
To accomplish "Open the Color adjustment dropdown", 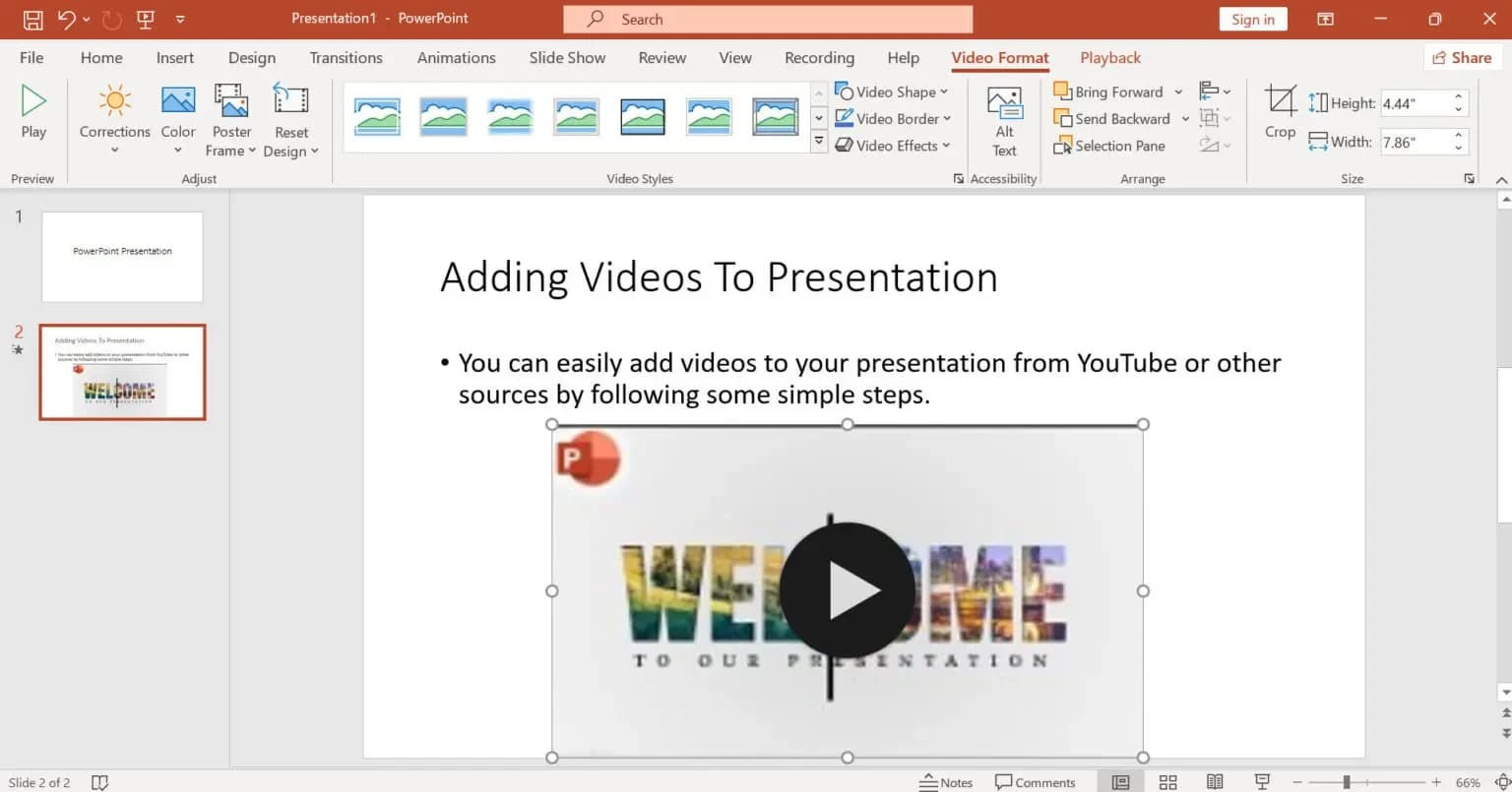I will (x=178, y=119).
